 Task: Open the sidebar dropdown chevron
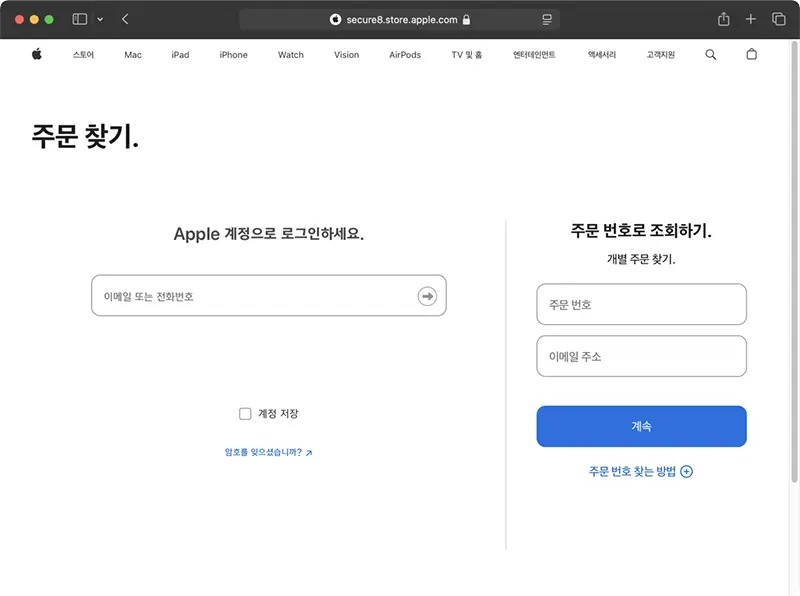100,19
